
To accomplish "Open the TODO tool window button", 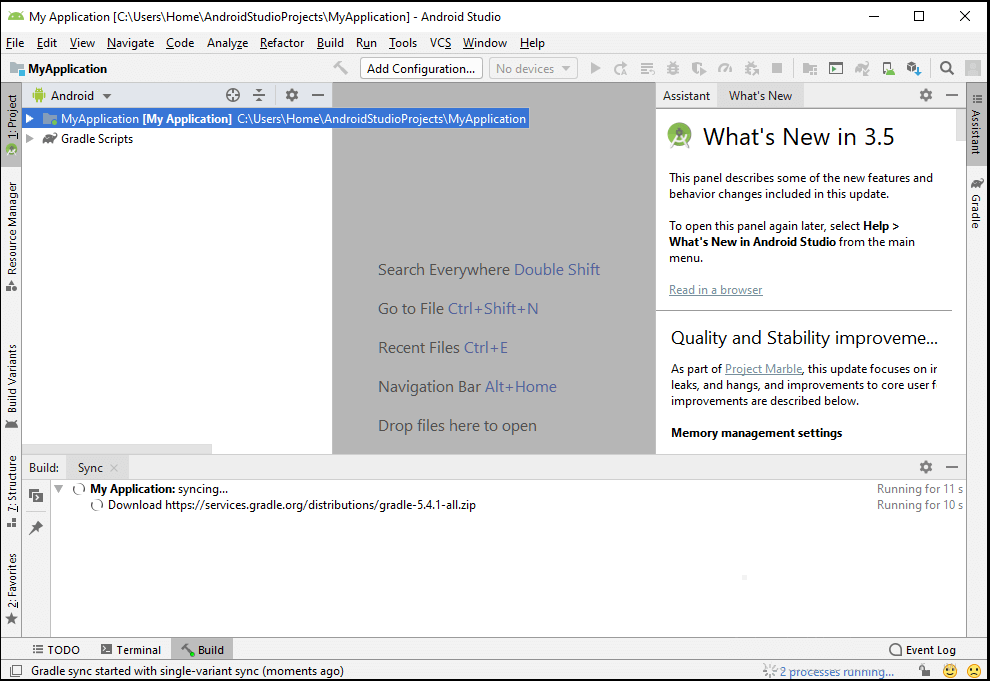I will (56, 649).
